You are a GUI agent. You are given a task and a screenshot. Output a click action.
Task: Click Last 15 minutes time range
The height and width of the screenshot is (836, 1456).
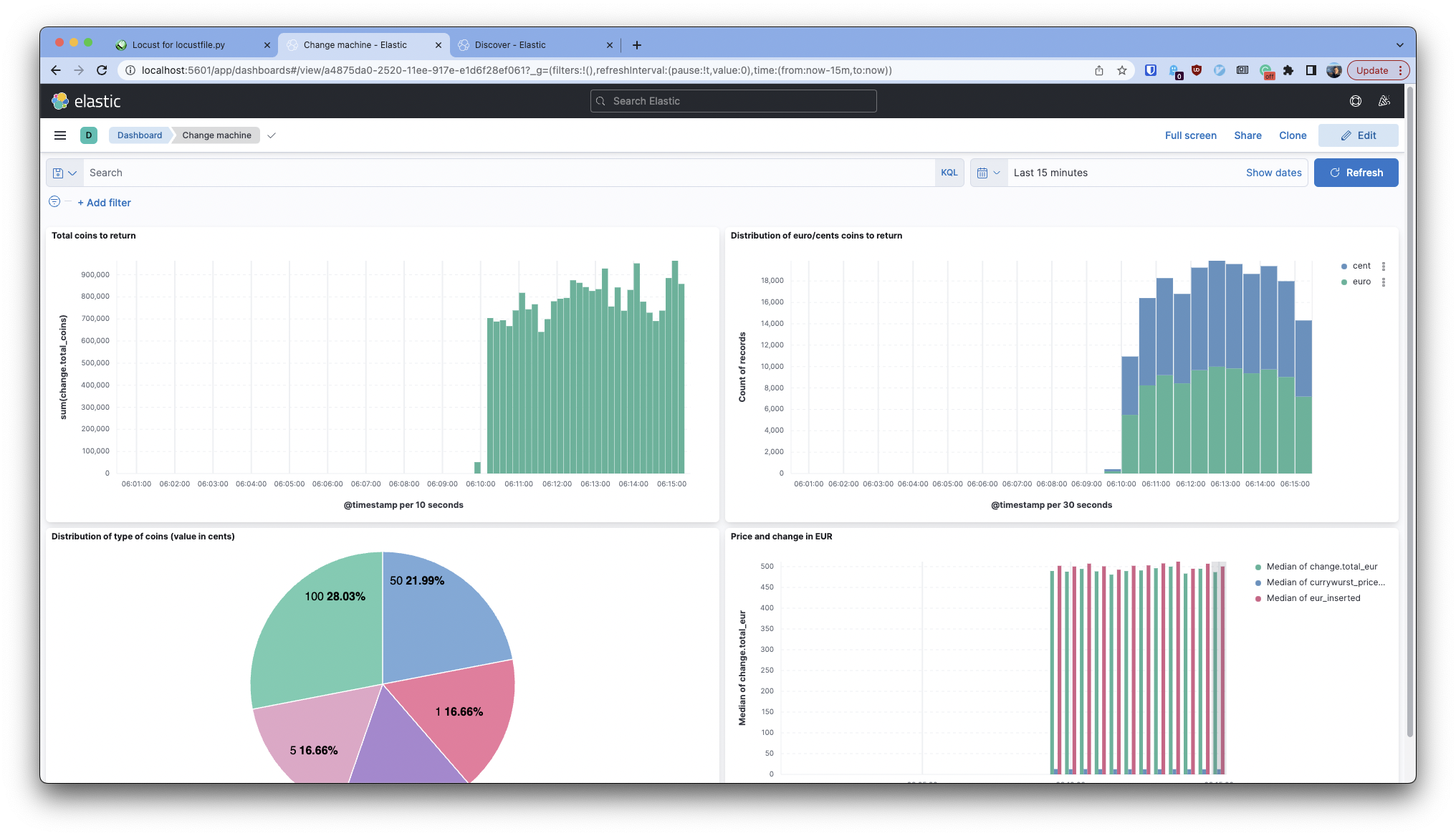tap(1050, 173)
